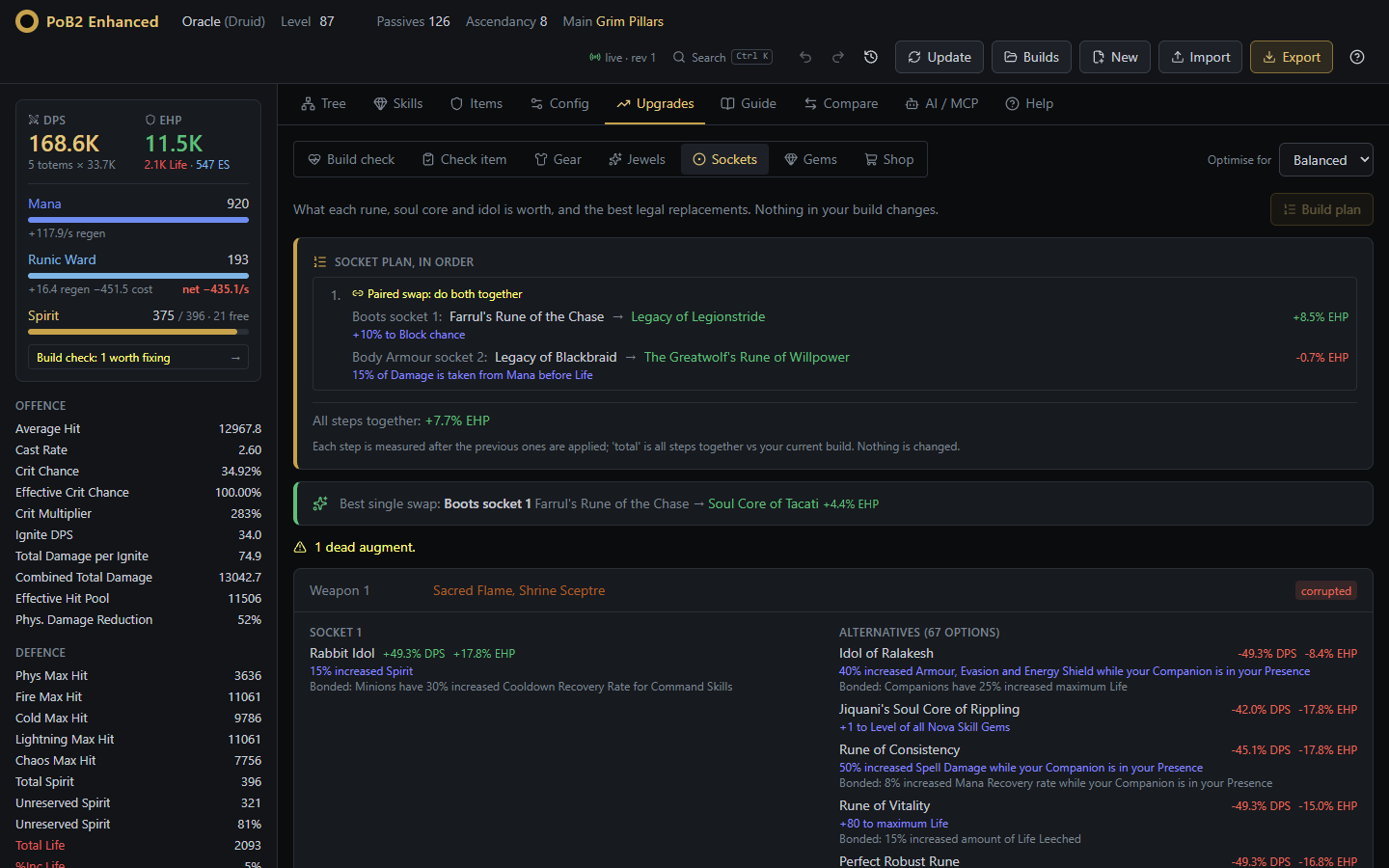This screenshot has width=1389, height=868.
Task: Click the Build plan button
Action: point(1321,209)
